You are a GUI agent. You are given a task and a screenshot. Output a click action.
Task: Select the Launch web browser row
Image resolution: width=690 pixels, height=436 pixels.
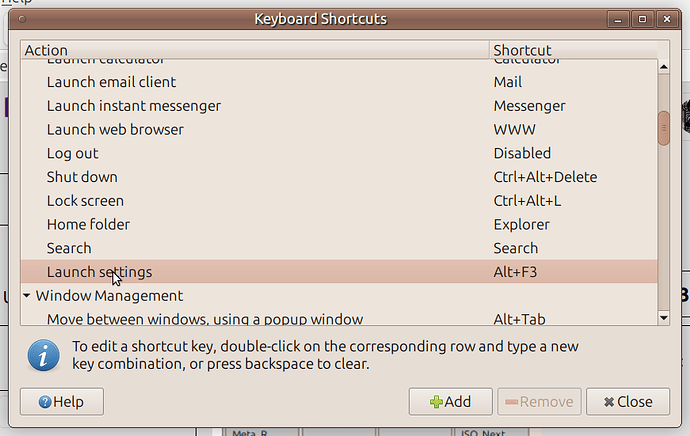[x=115, y=130]
